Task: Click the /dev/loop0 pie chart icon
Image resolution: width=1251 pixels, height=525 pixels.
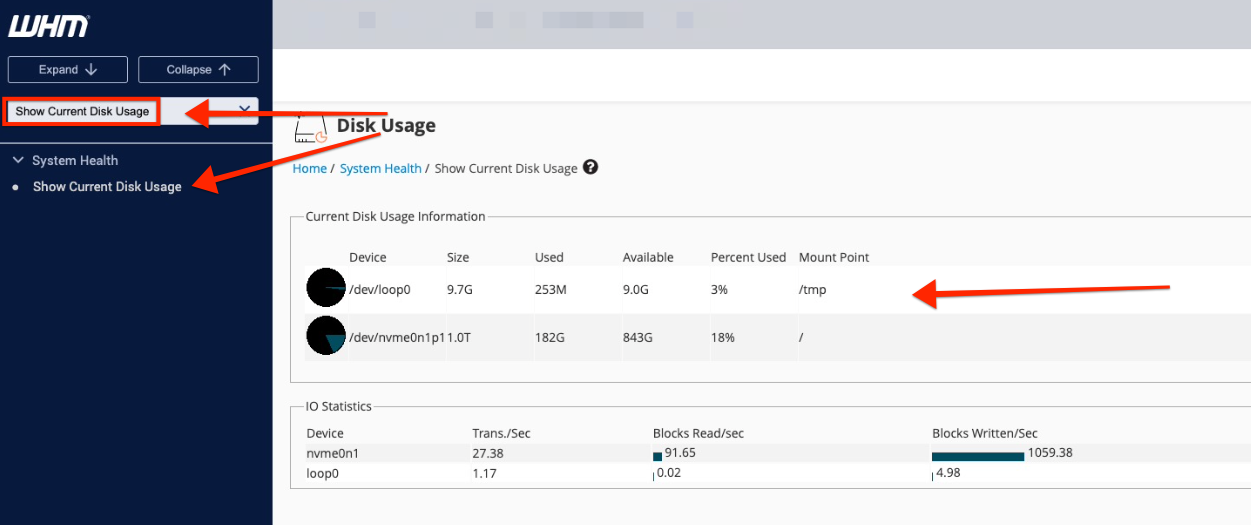Action: (326, 288)
